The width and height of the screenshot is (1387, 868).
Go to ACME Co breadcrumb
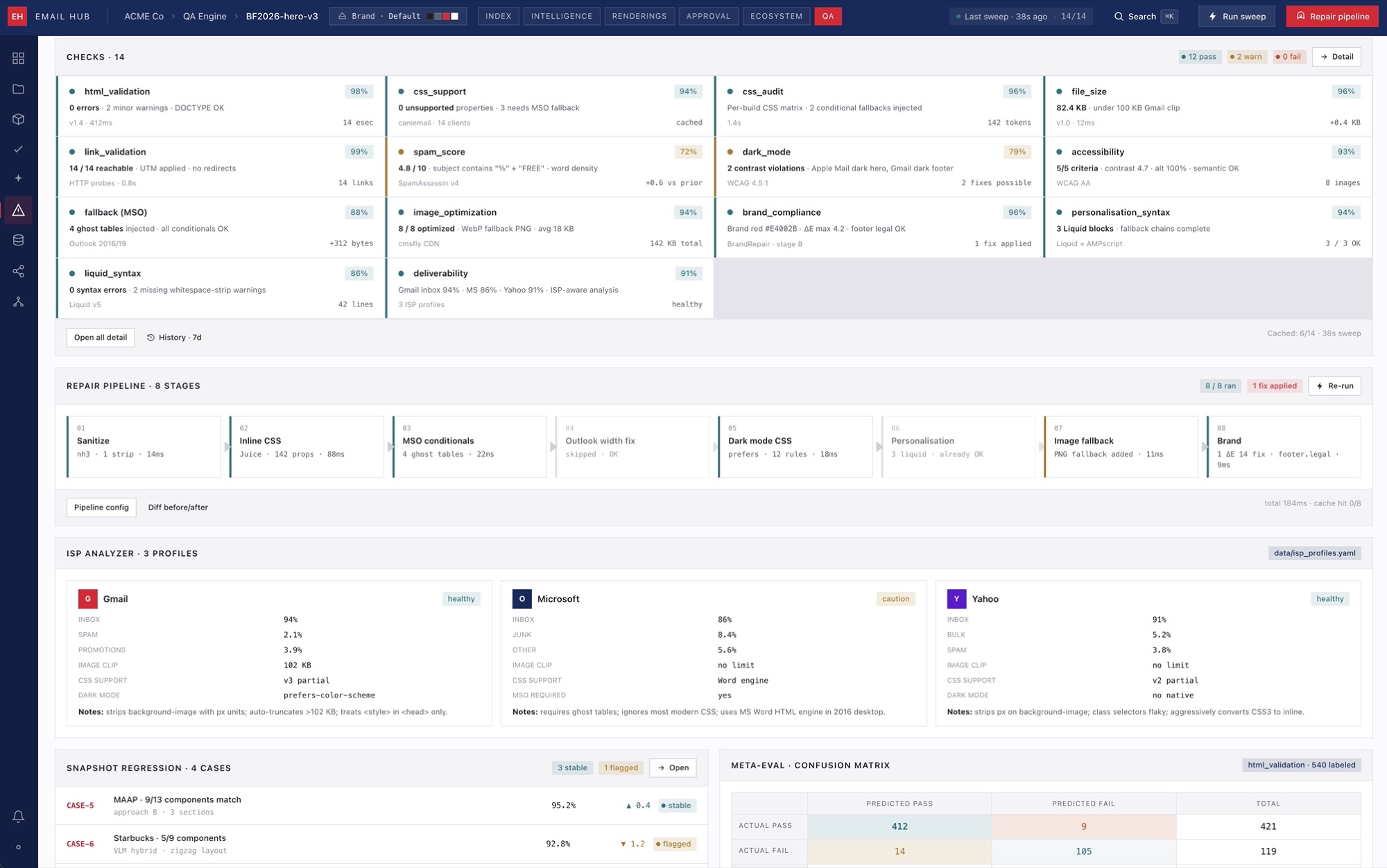144,16
